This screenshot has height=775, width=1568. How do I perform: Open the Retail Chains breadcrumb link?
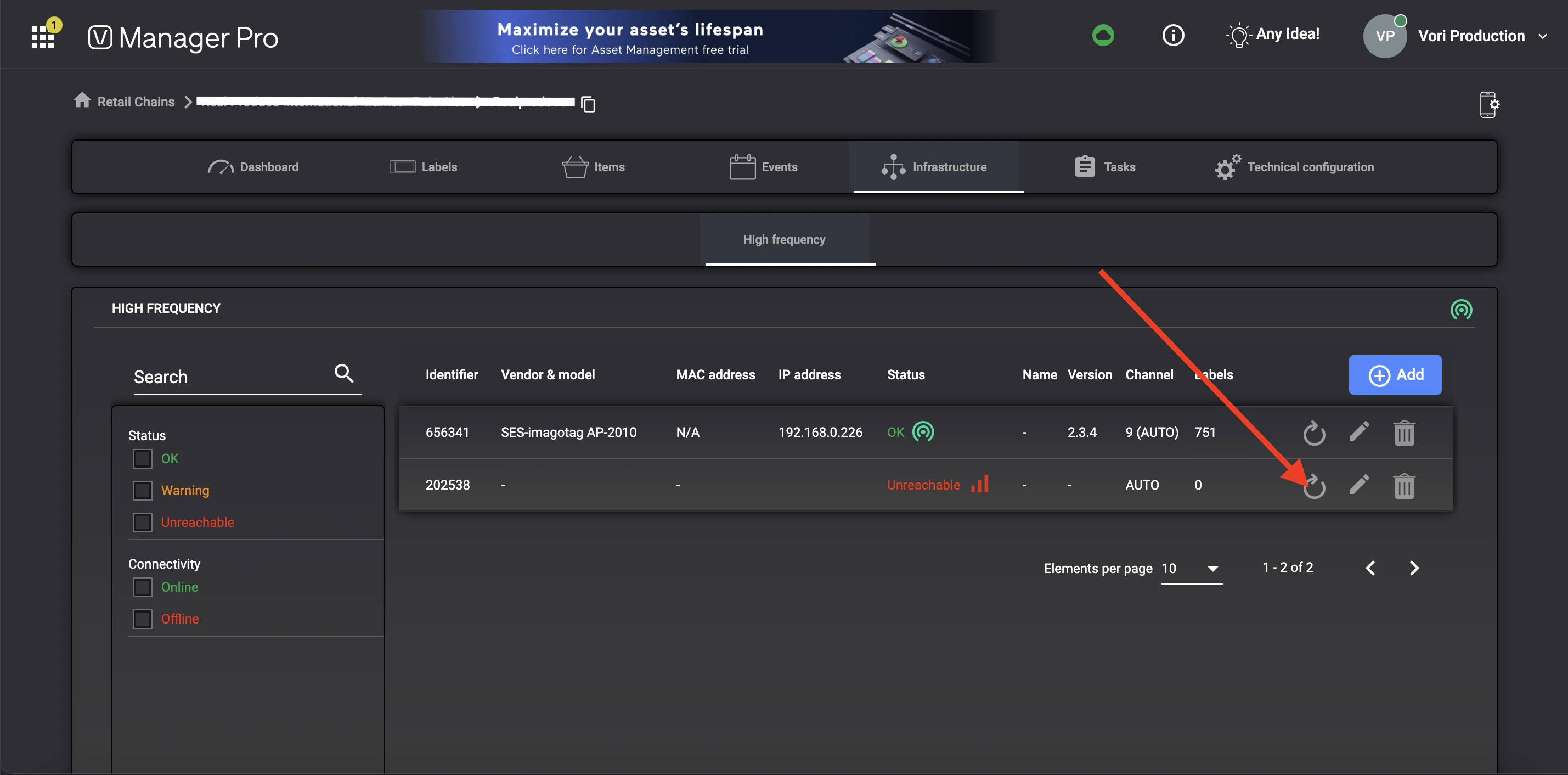coord(136,102)
